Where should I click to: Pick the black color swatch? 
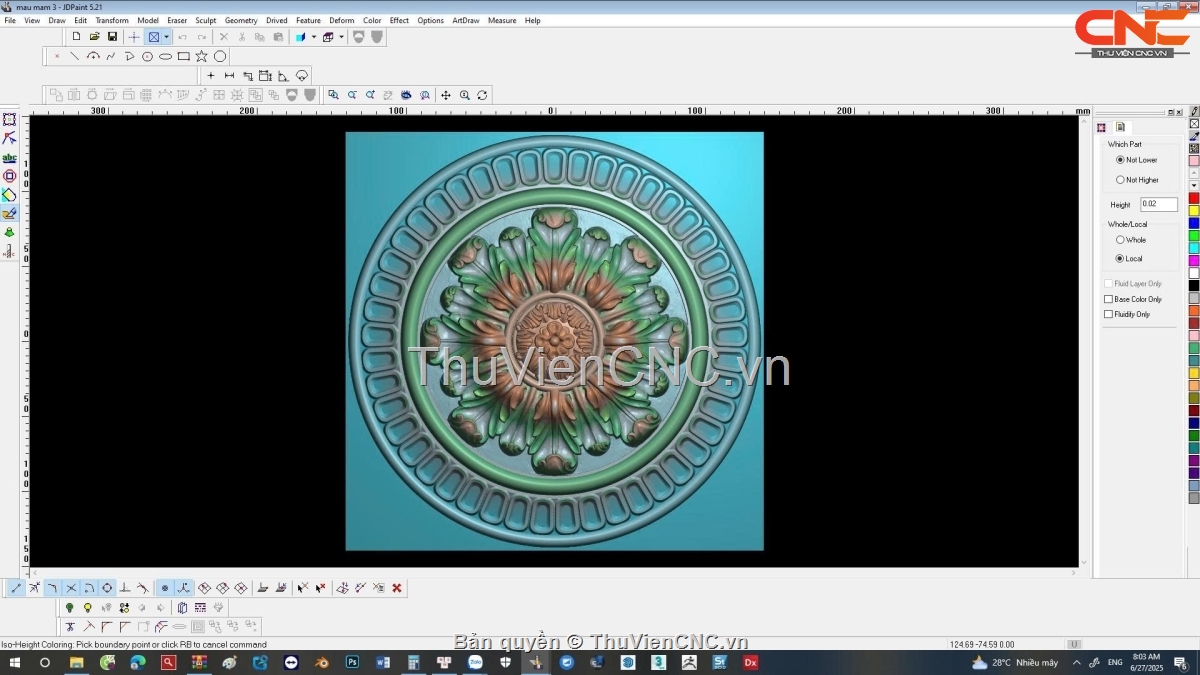click(x=1194, y=286)
